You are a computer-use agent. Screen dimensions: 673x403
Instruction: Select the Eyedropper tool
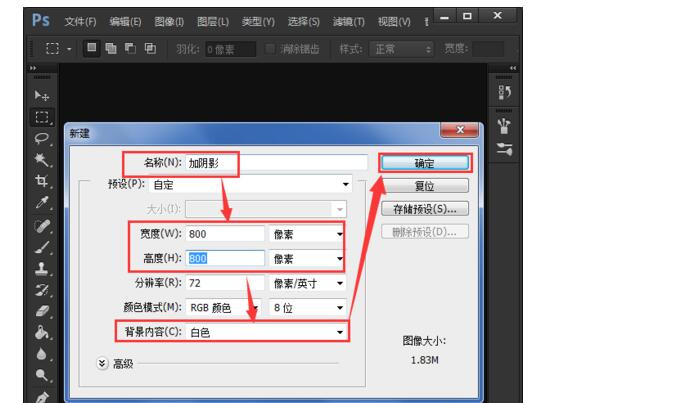[42, 202]
